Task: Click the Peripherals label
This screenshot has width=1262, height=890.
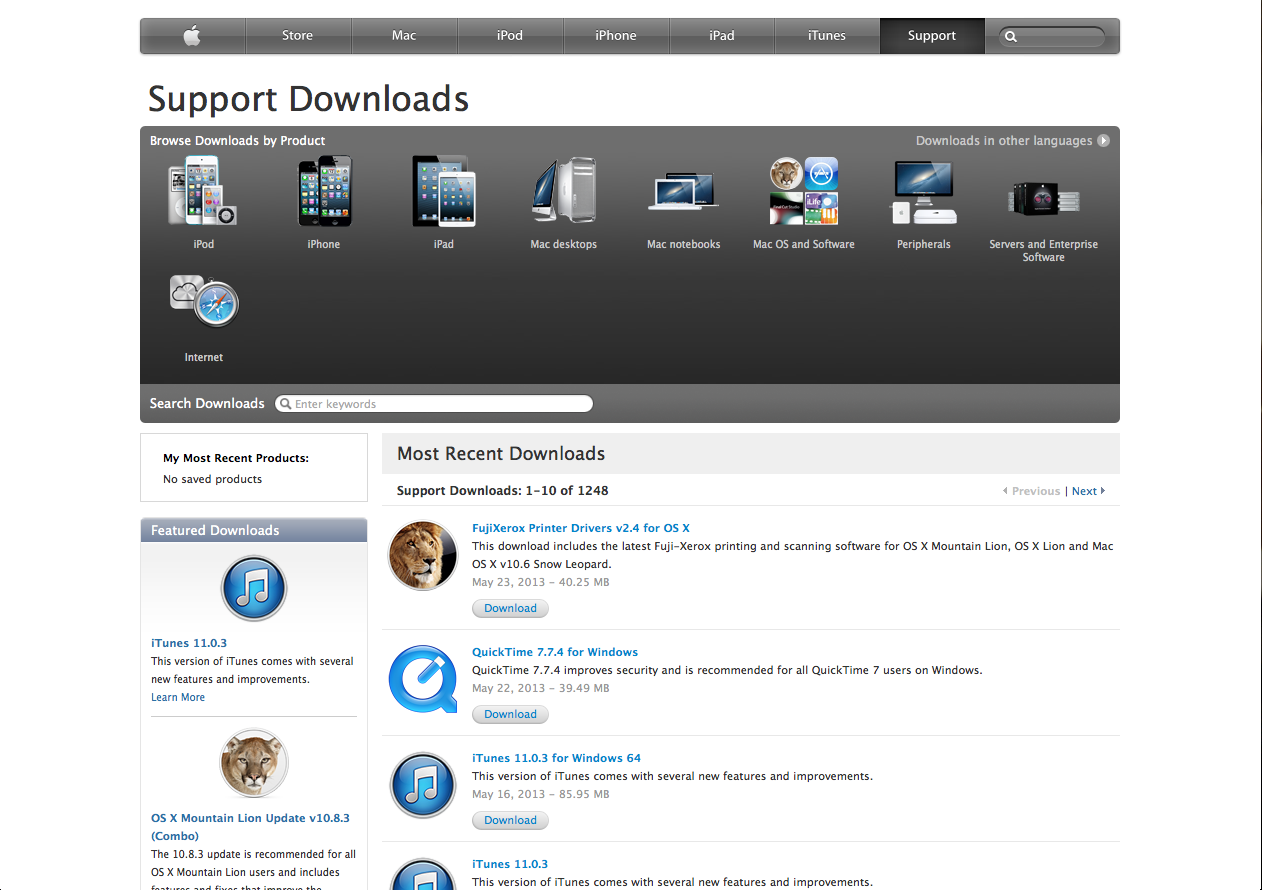Action: pos(924,244)
